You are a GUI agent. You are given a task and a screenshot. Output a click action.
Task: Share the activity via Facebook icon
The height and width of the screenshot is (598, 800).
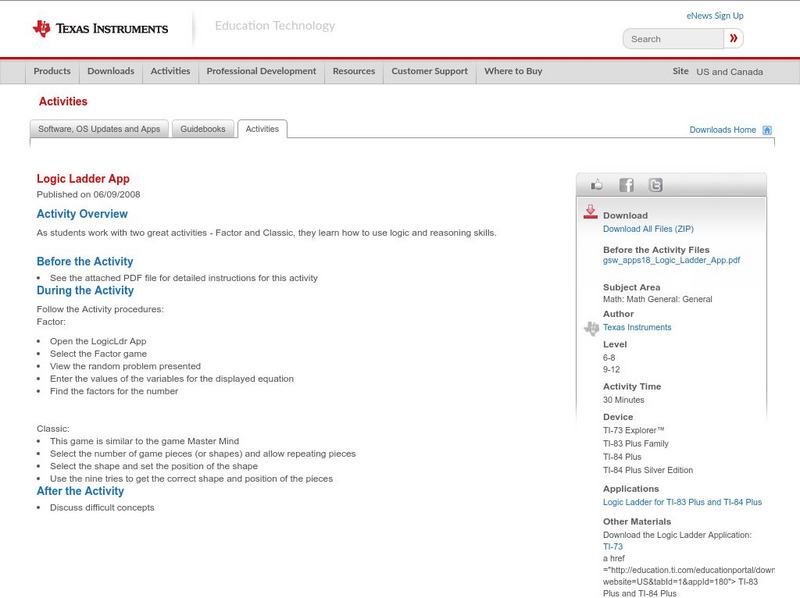(x=626, y=185)
